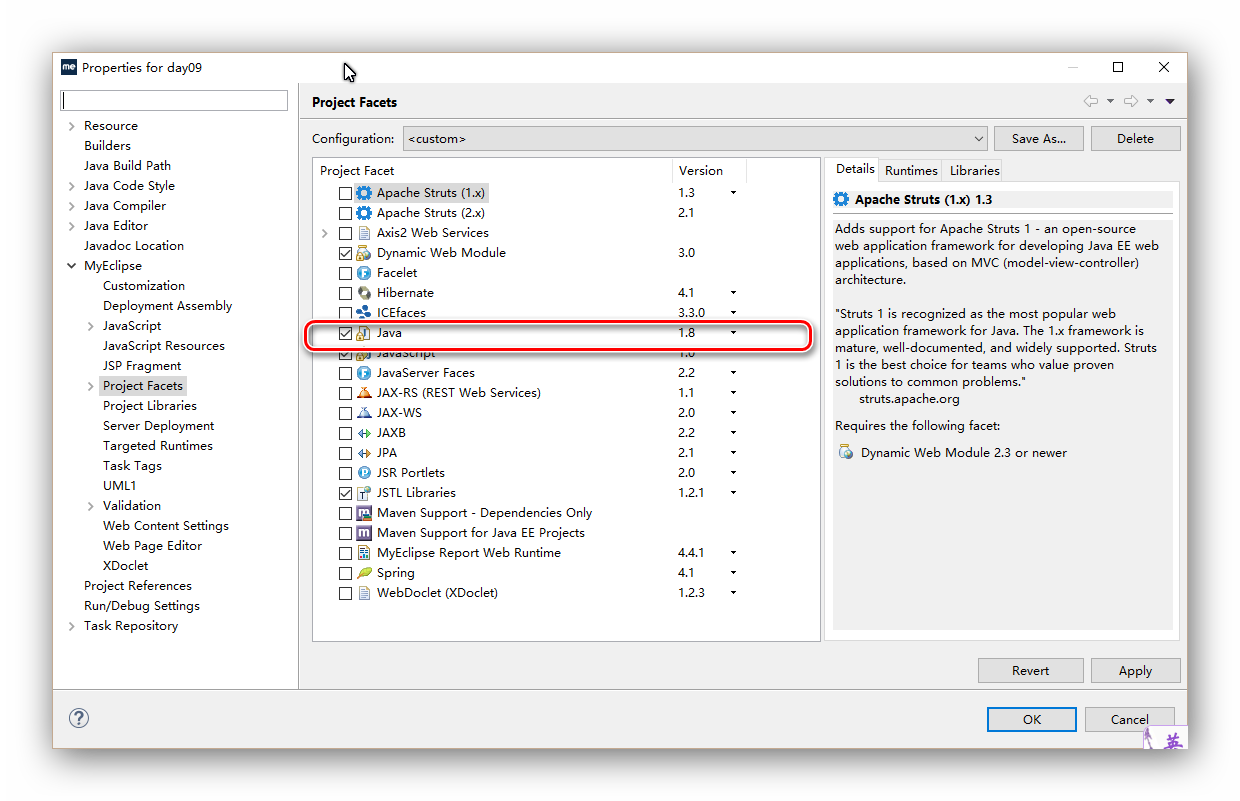Click the WebDoclet (XDoclet) facet icon
The width and height of the screenshot is (1240, 801).
[x=364, y=593]
